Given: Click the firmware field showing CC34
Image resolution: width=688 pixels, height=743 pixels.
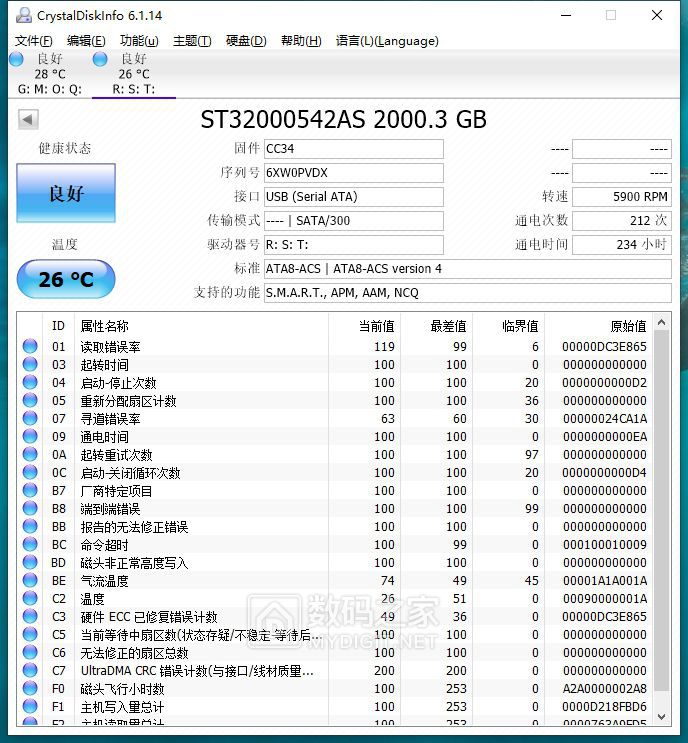Looking at the screenshot, I should pos(353,149).
